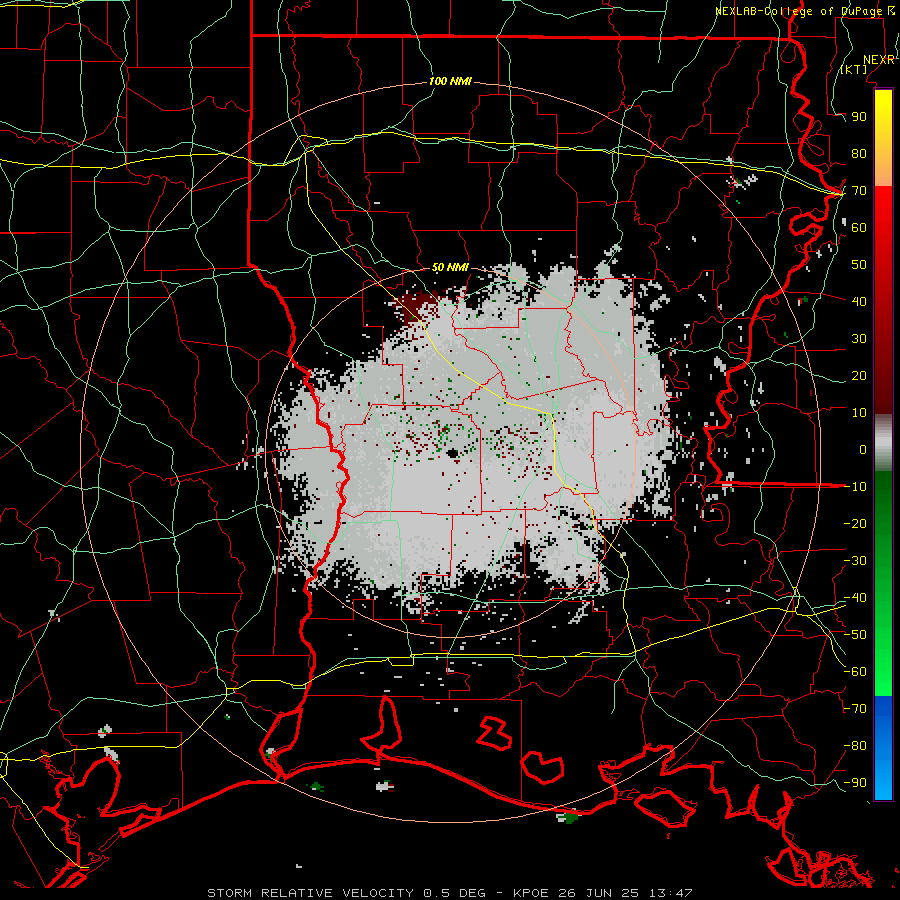900x900 pixels.
Task: Click the -40 scale label
Action: point(855,598)
